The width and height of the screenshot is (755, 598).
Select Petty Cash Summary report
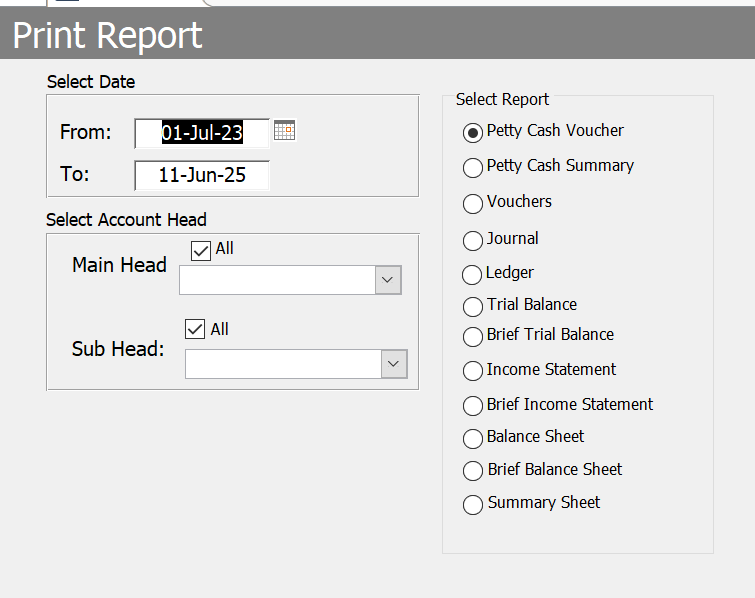(473, 168)
